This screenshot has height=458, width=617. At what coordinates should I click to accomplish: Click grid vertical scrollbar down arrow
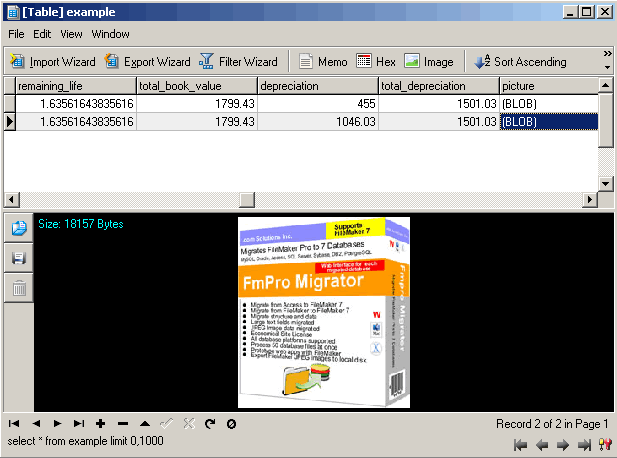[605, 183]
